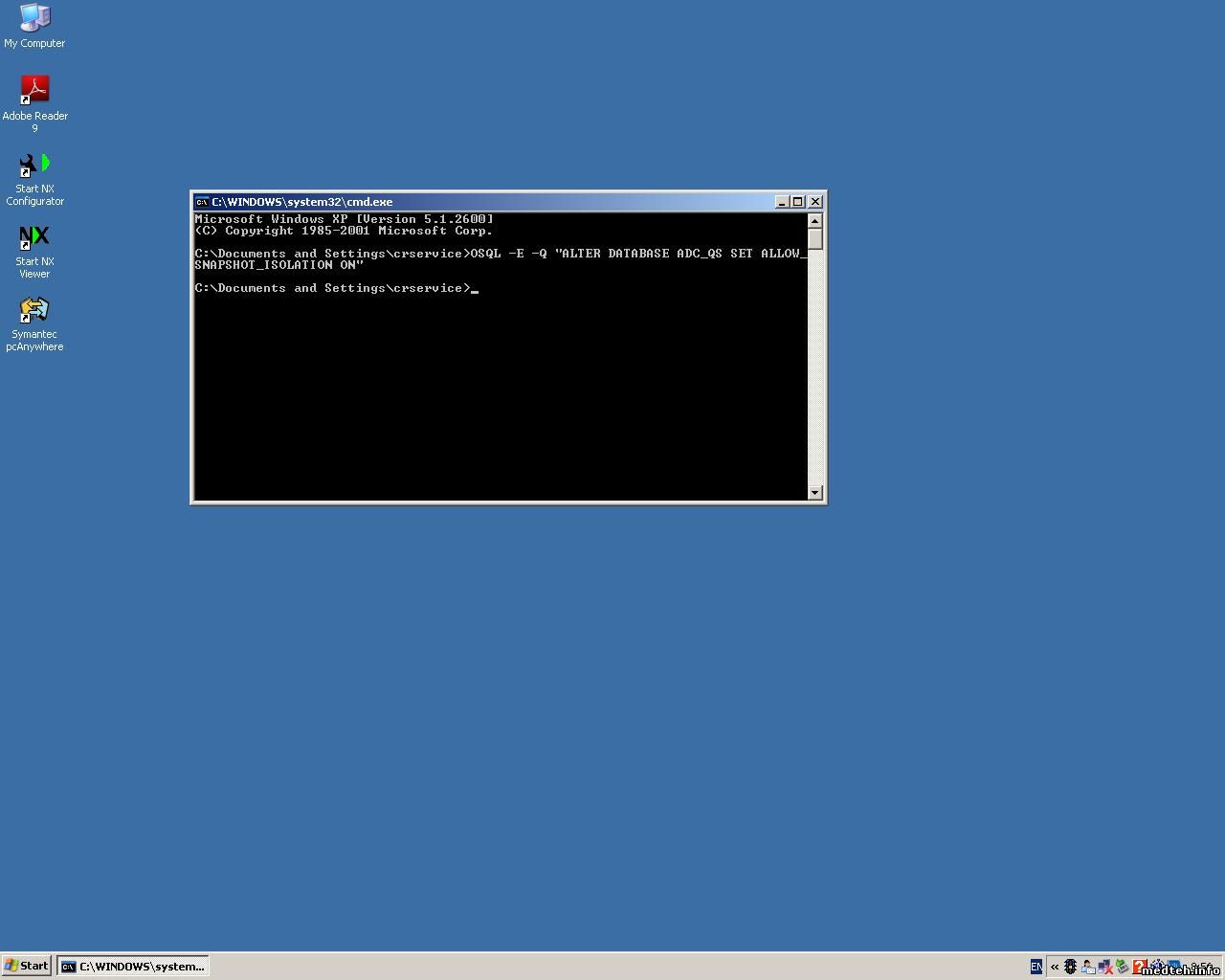Click the traffic light tray icon
Viewport: 1225px width, 980px height.
(x=1071, y=967)
